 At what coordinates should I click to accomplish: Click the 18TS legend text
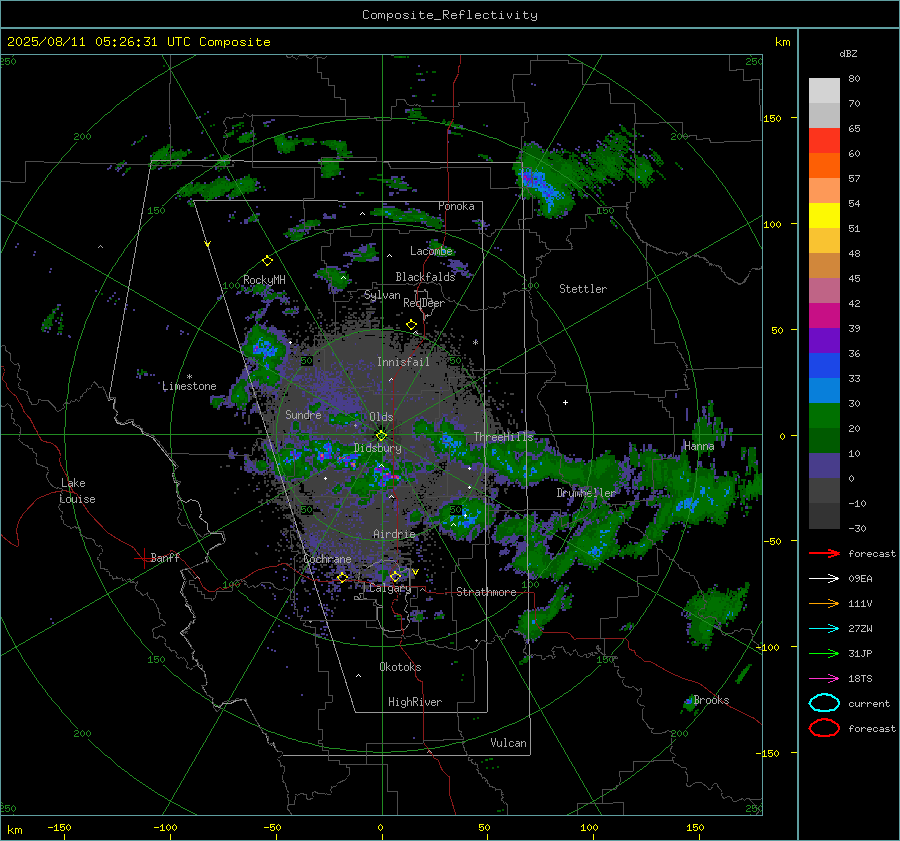tap(860, 679)
